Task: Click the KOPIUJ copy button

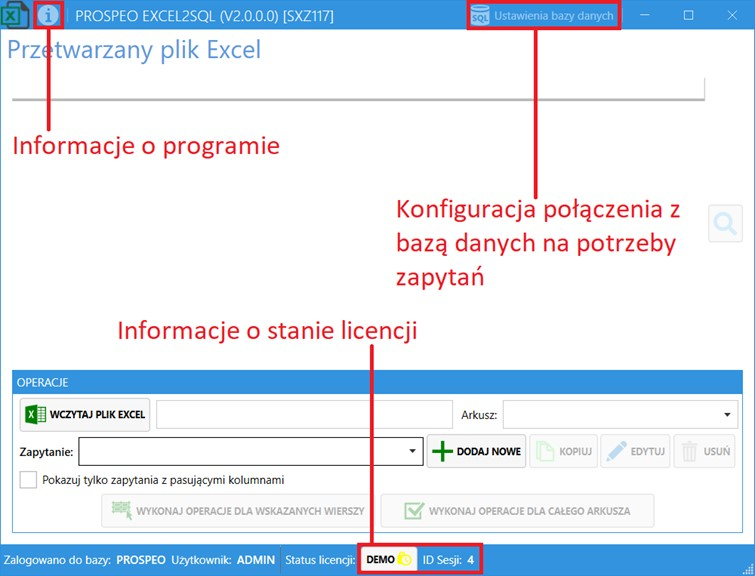Action: [562, 452]
